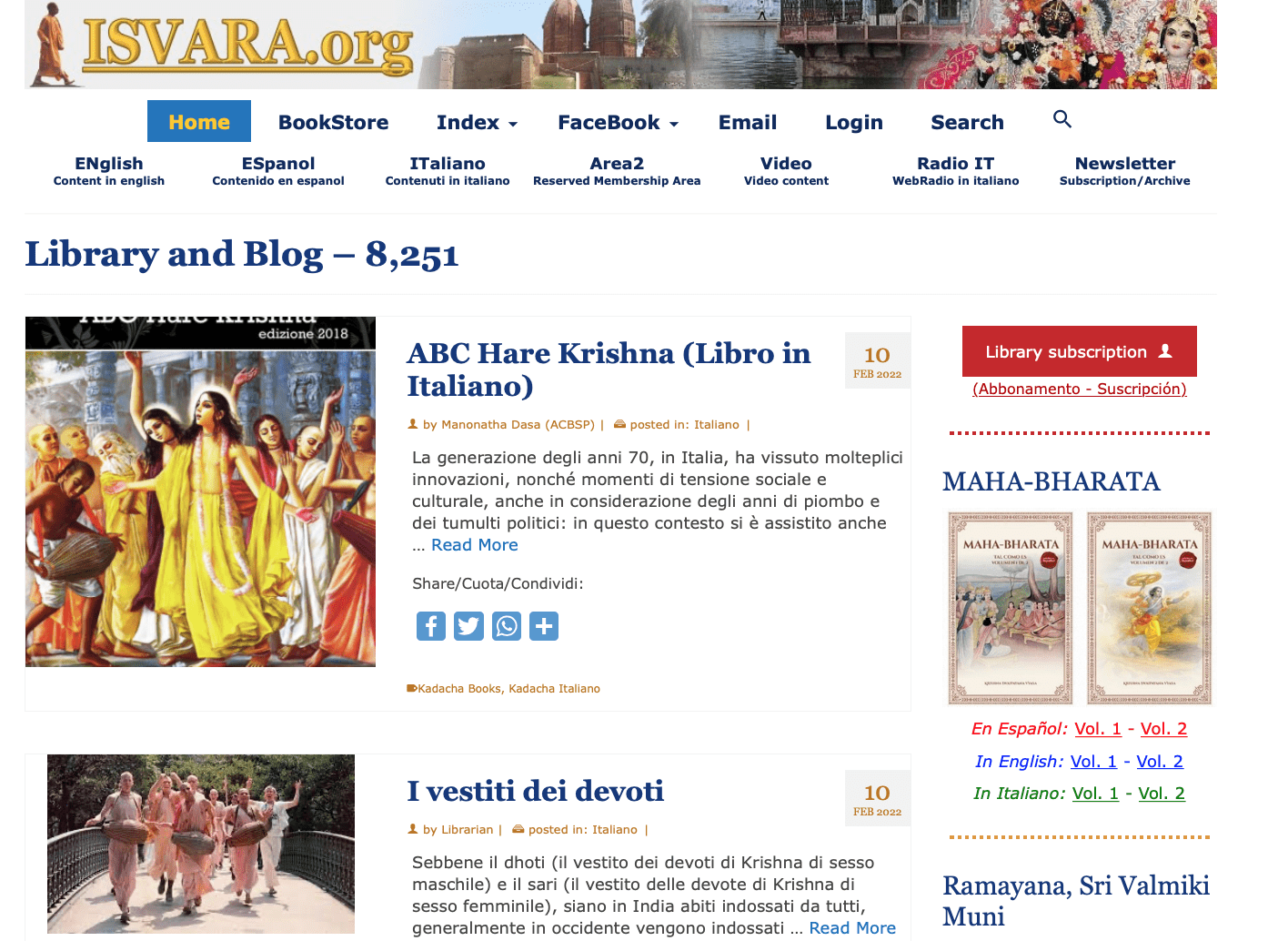Image resolution: width=1288 pixels, height=941 pixels.
Task: Click the Library and Blog – 8,251 heading
Action: (x=242, y=254)
